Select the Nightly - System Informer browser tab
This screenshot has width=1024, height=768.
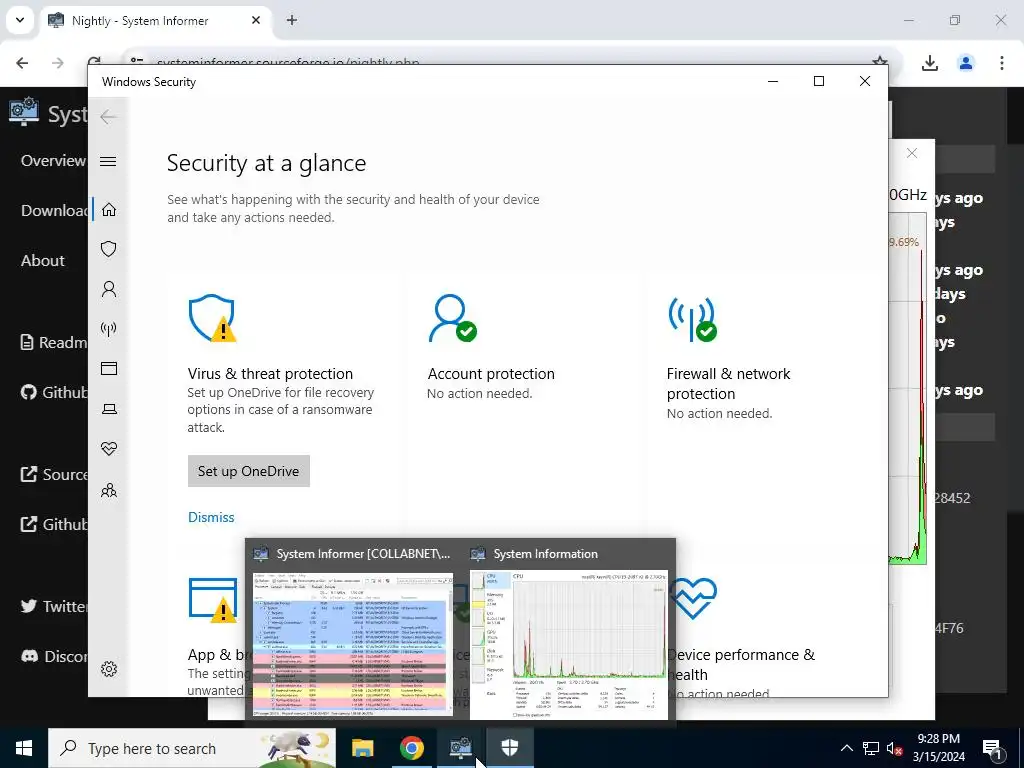tap(155, 20)
